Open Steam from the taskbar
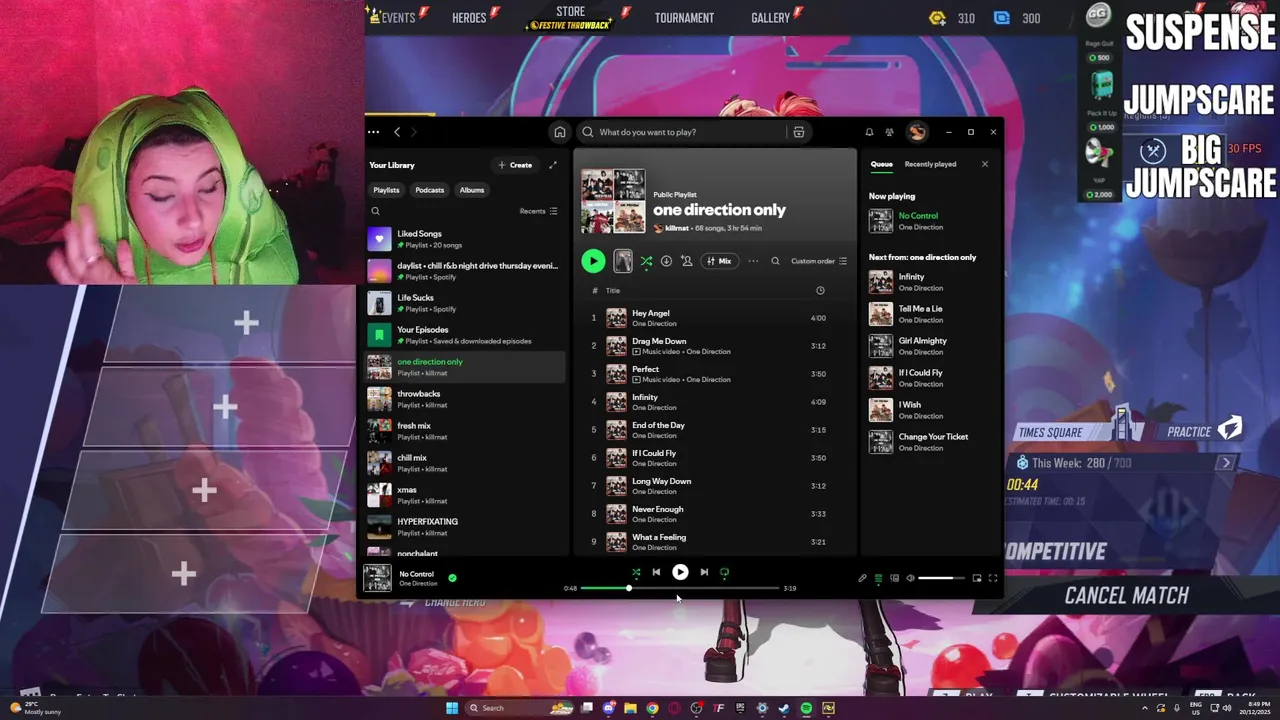This screenshot has height=720, width=1280. pyautogui.click(x=784, y=708)
